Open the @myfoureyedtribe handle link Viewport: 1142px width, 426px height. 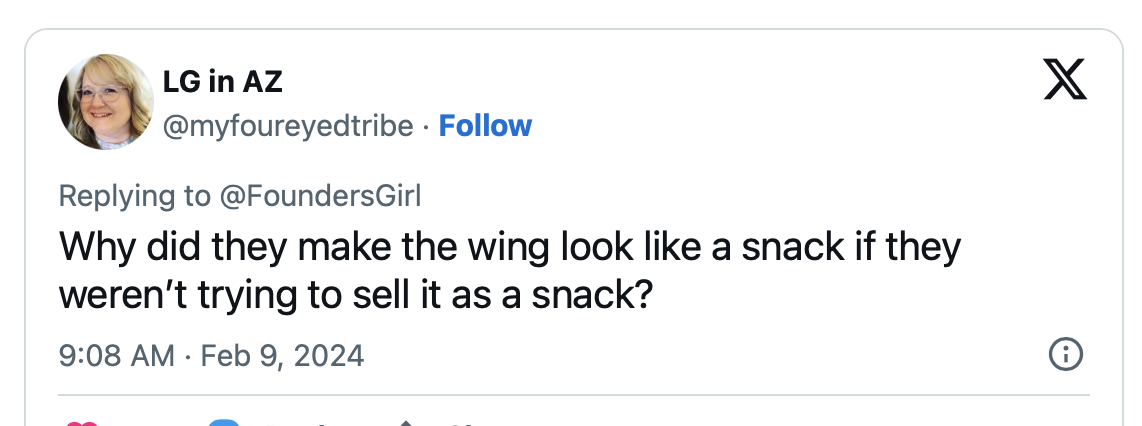coord(287,126)
